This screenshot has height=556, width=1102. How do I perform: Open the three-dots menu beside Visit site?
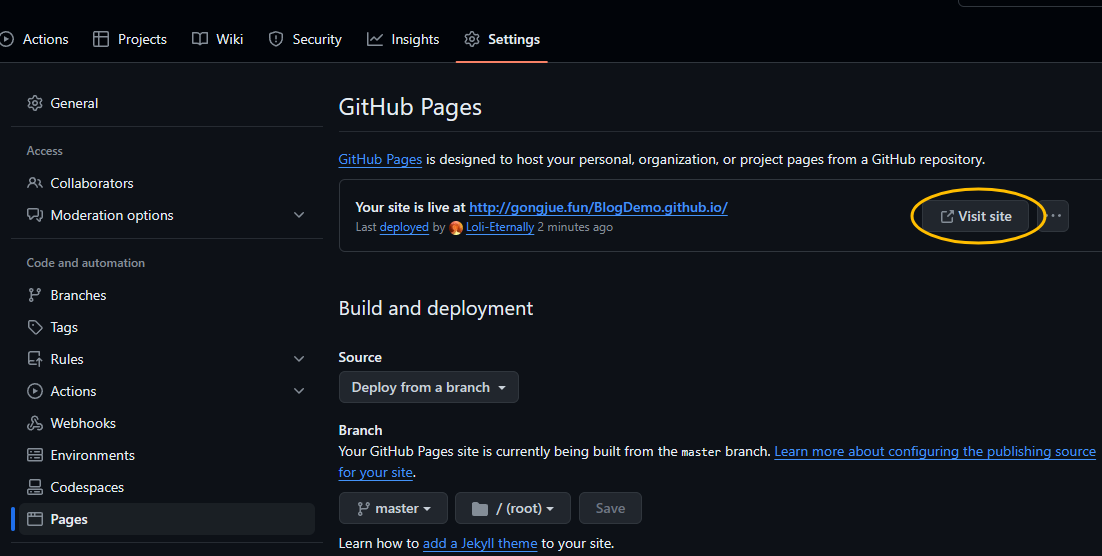pos(1055,216)
